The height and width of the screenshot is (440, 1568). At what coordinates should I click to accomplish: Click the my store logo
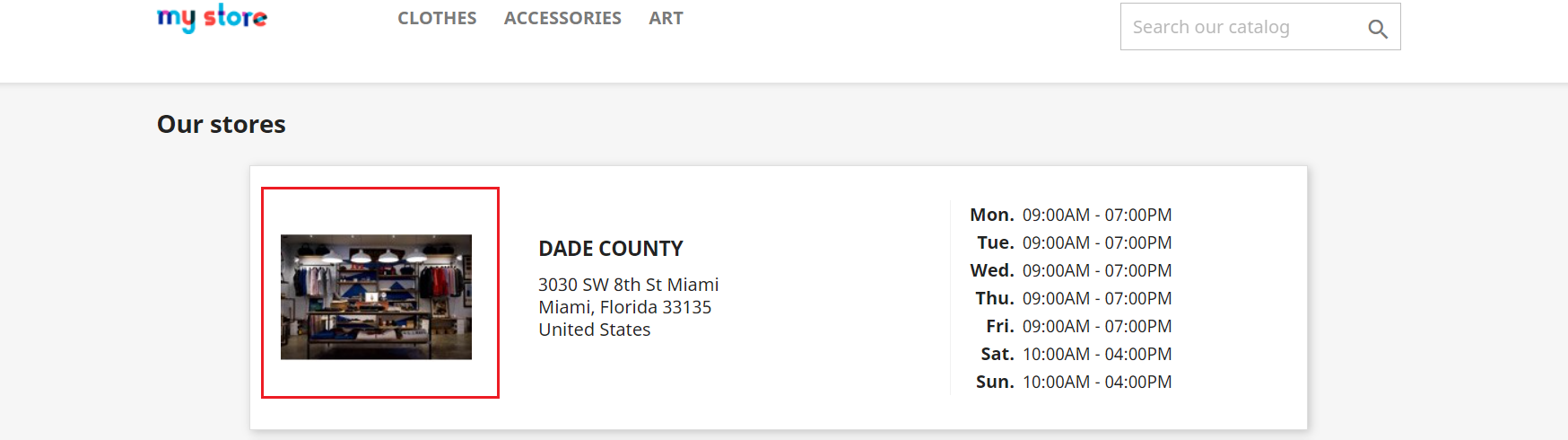click(212, 17)
